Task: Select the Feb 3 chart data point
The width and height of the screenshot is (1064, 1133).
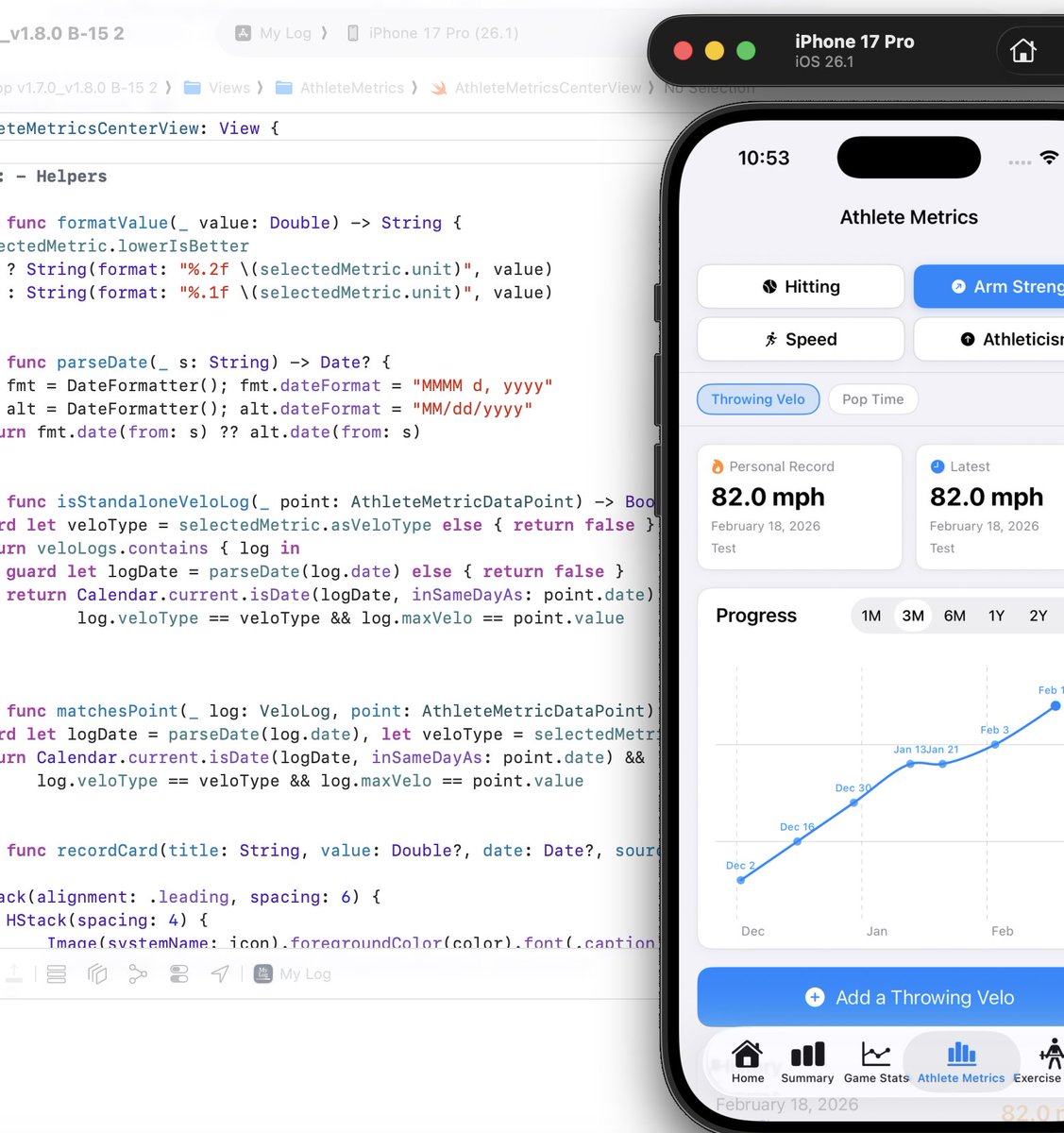Action: click(995, 744)
